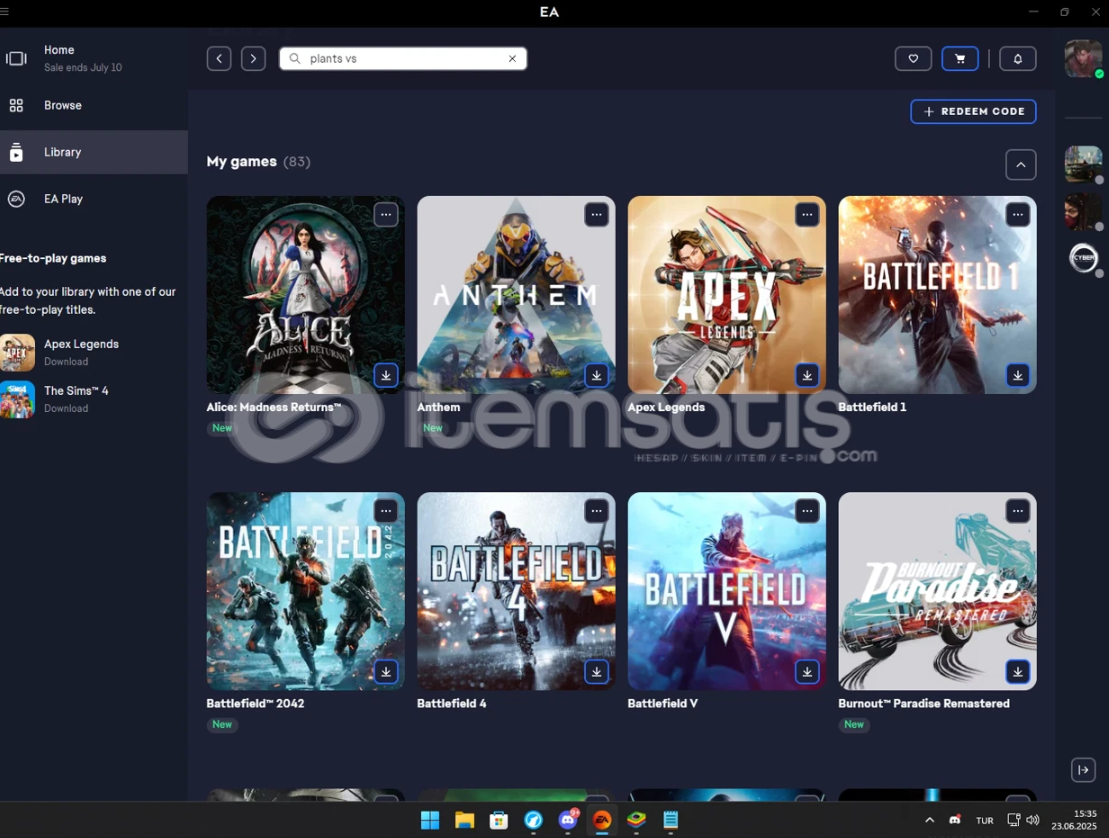
Task: Expand the friends panel arrow icon
Action: (1083, 769)
